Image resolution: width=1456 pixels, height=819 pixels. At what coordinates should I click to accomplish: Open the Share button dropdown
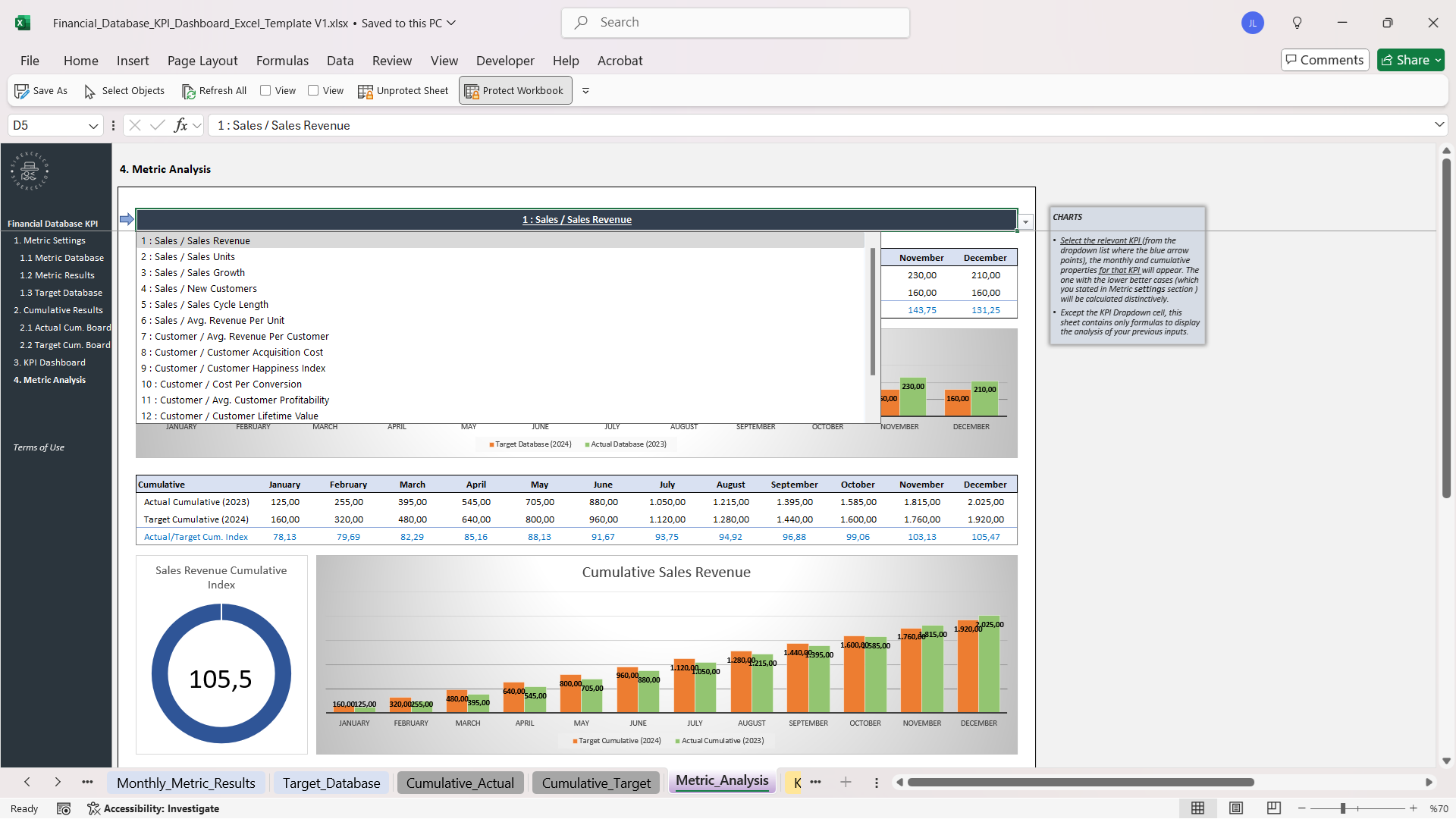pos(1438,60)
